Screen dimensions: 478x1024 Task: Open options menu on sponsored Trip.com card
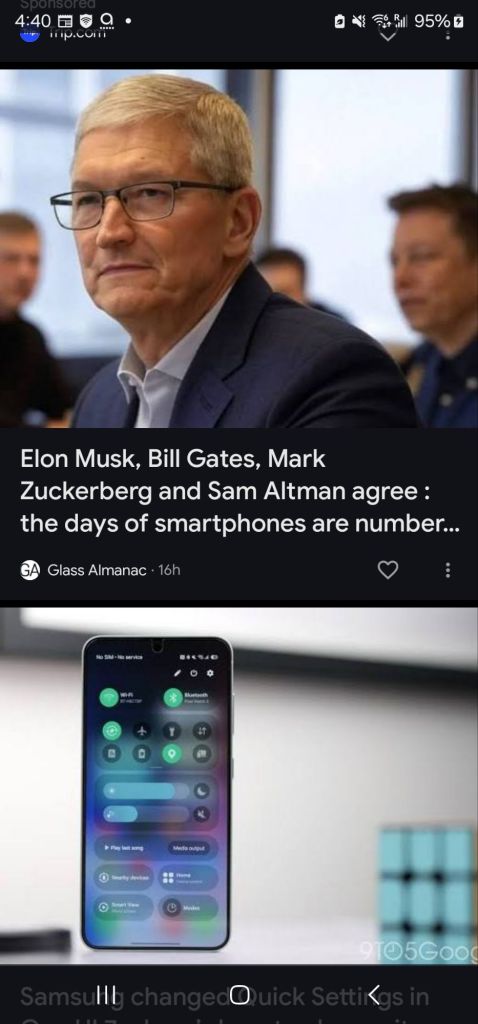click(x=447, y=34)
